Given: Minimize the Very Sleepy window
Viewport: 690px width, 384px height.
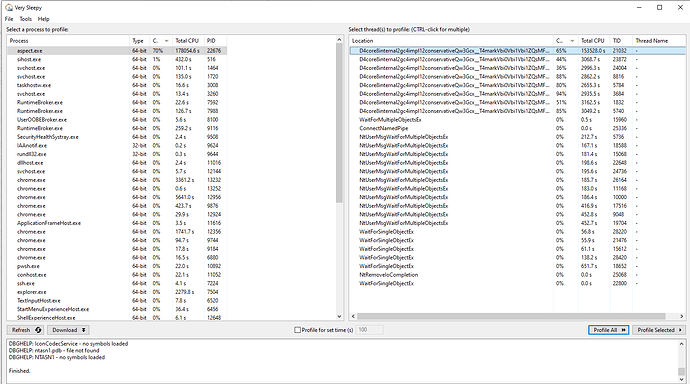Looking at the screenshot, I should [639, 7].
